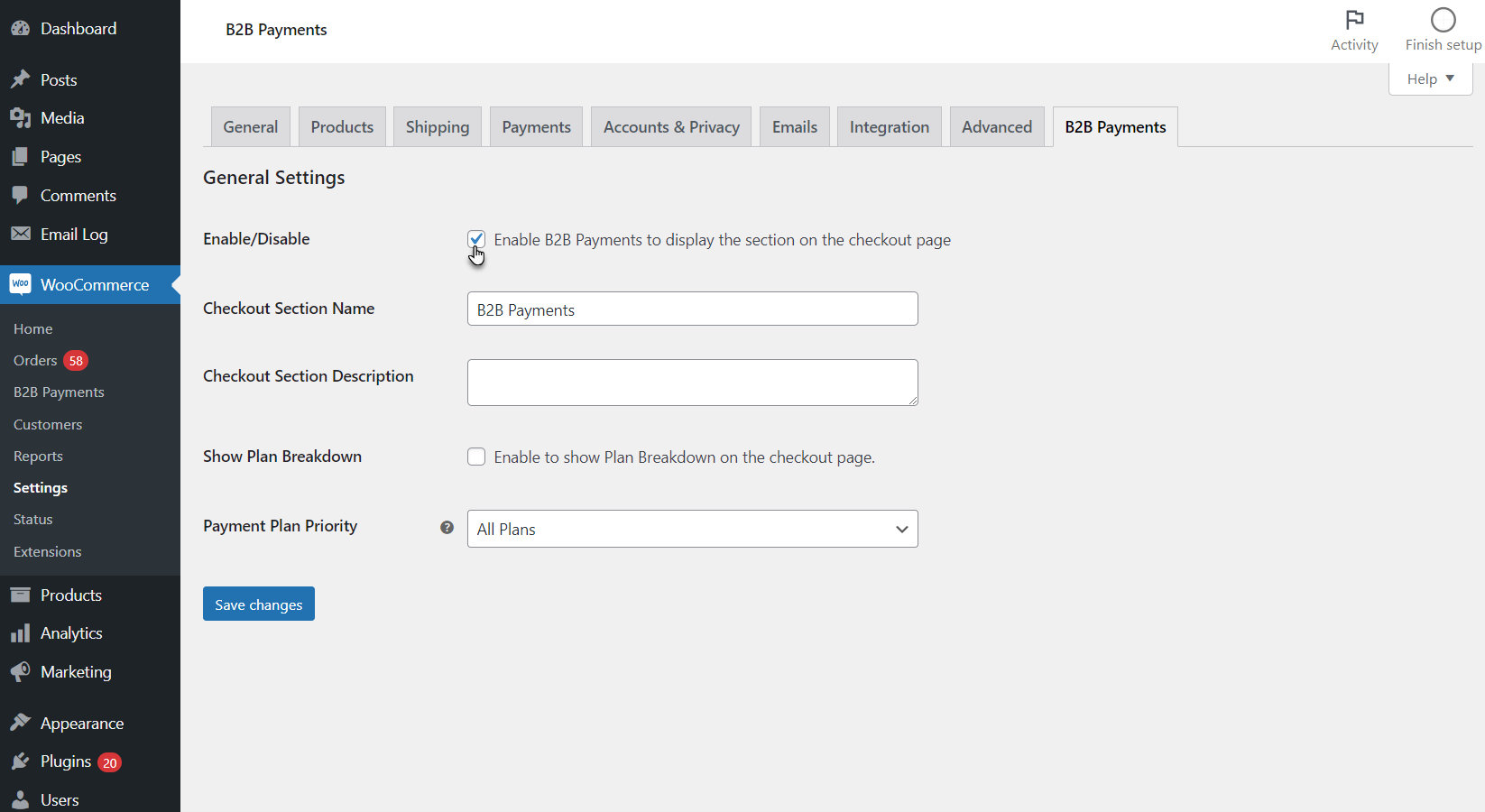Click the Checkout Section Description textarea
Image resolution: width=1485 pixels, height=812 pixels.
(692, 383)
